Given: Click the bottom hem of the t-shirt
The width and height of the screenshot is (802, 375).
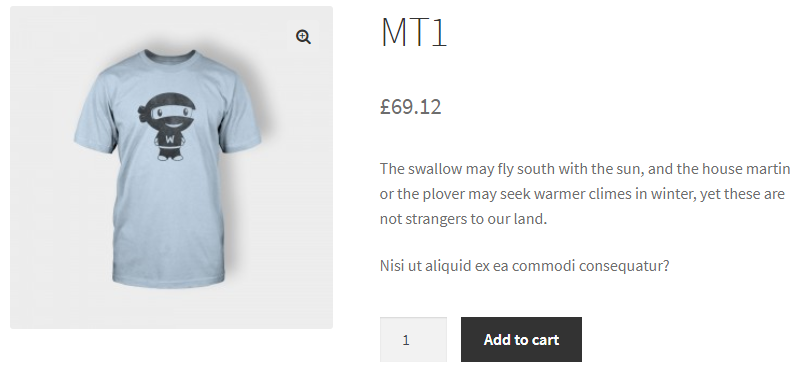Looking at the screenshot, I should pos(169,282).
